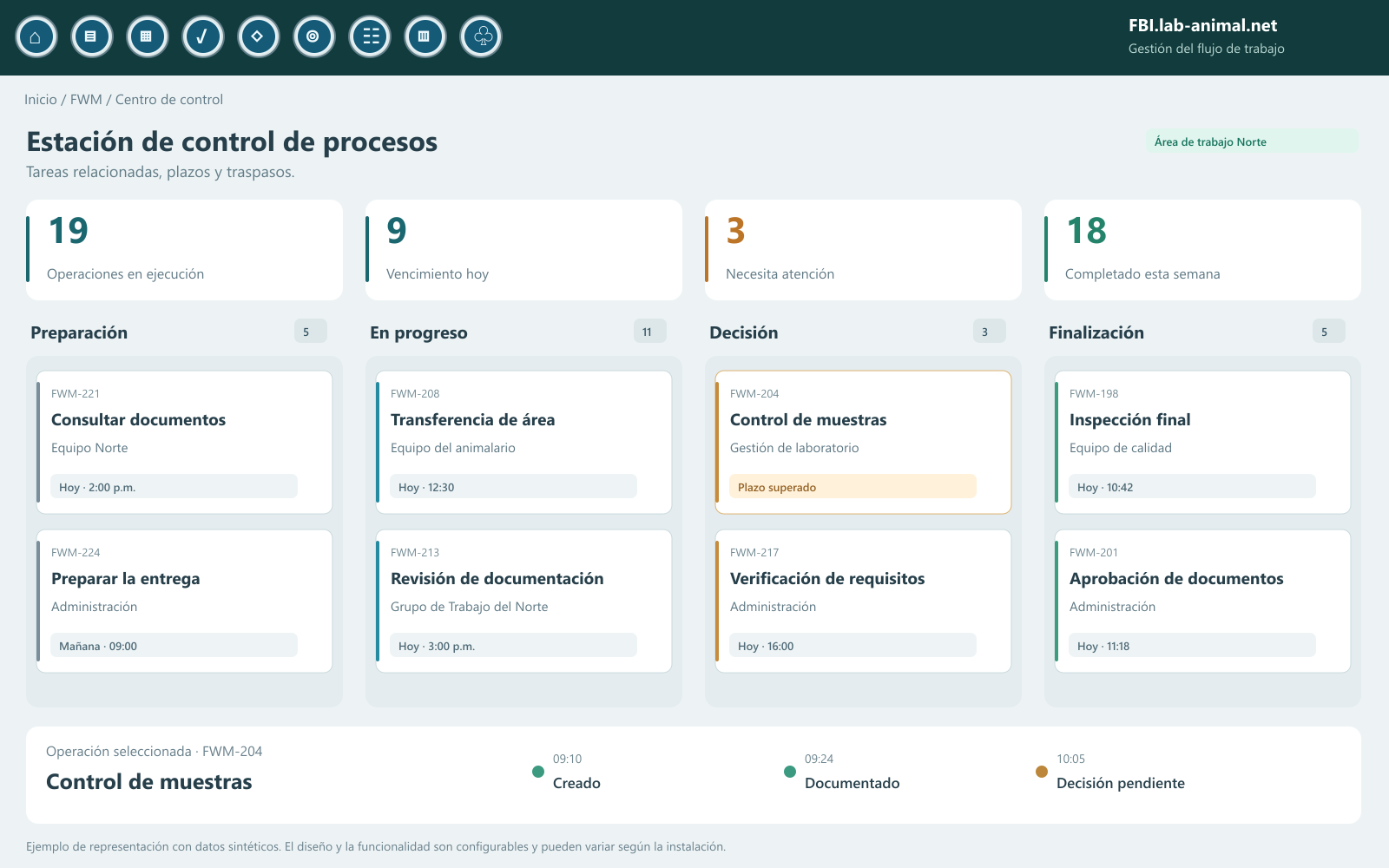Click the Decisión column heading
The image size is (1389, 868).
click(x=744, y=332)
